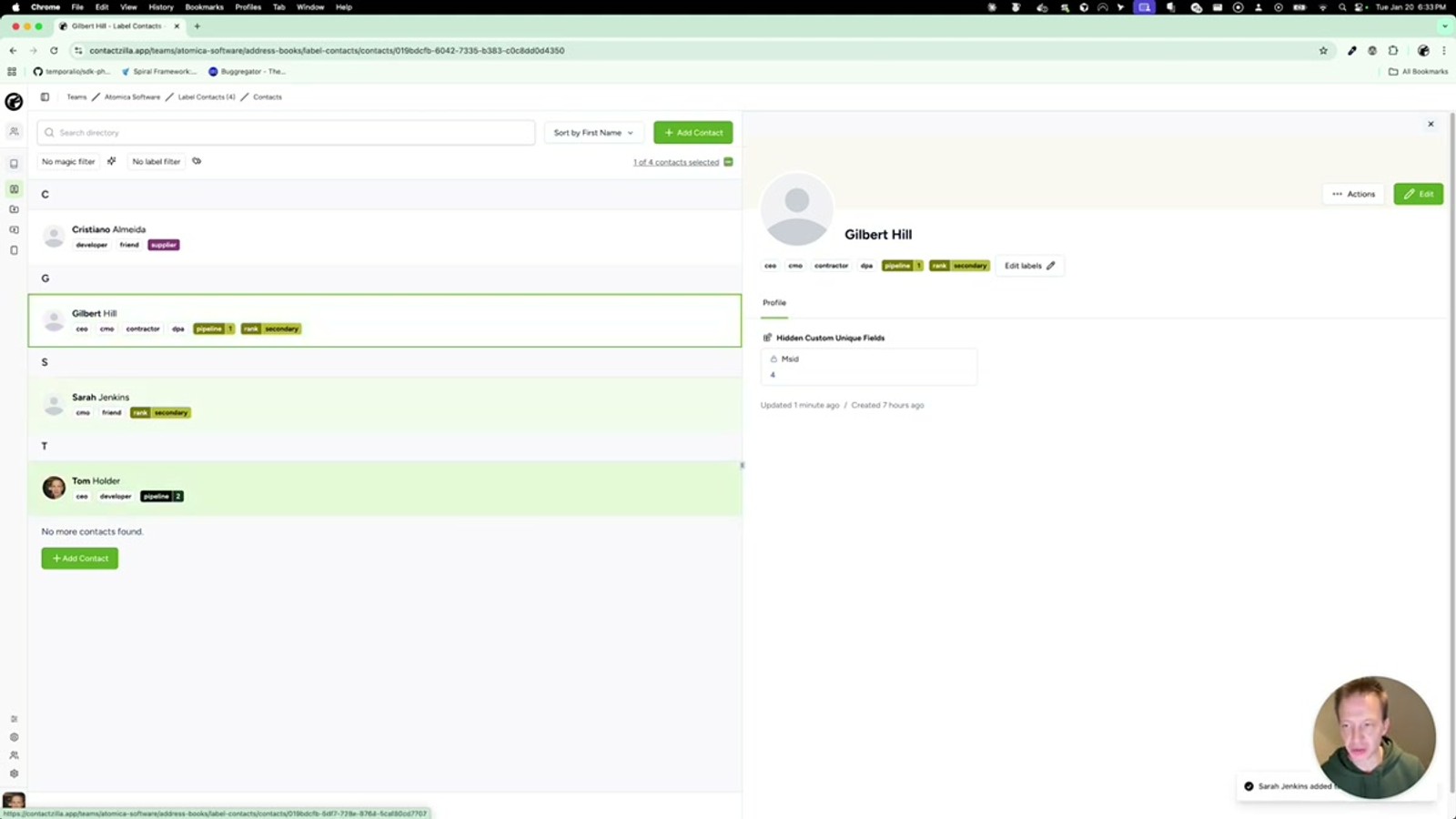Open the Bookmarks menu in menu bar
The image size is (1456, 819).
click(204, 7)
